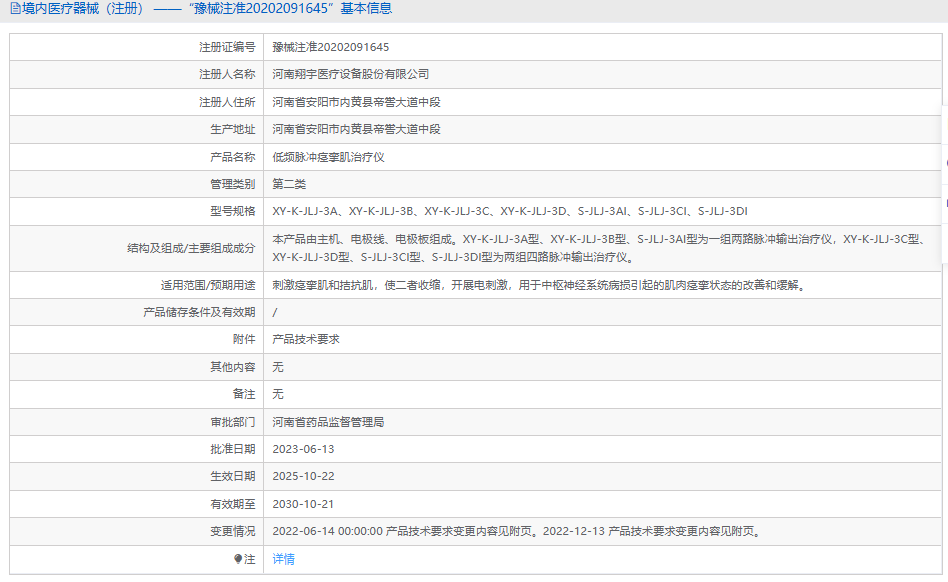Click the effective date 2025-10-22
Image resolution: width=948 pixels, height=582 pixels.
(304, 476)
